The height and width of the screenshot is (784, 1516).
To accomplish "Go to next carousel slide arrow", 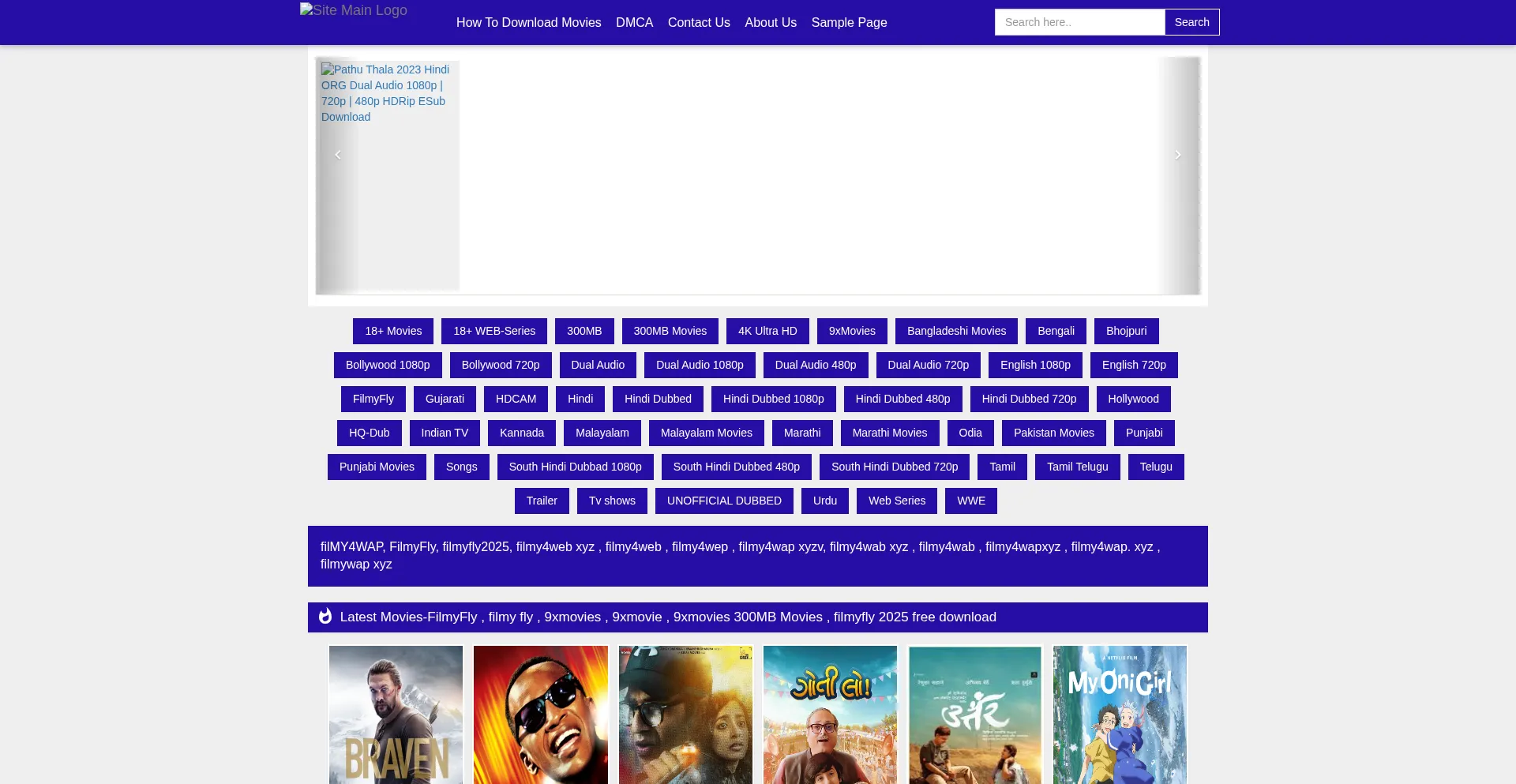I will [1178, 155].
